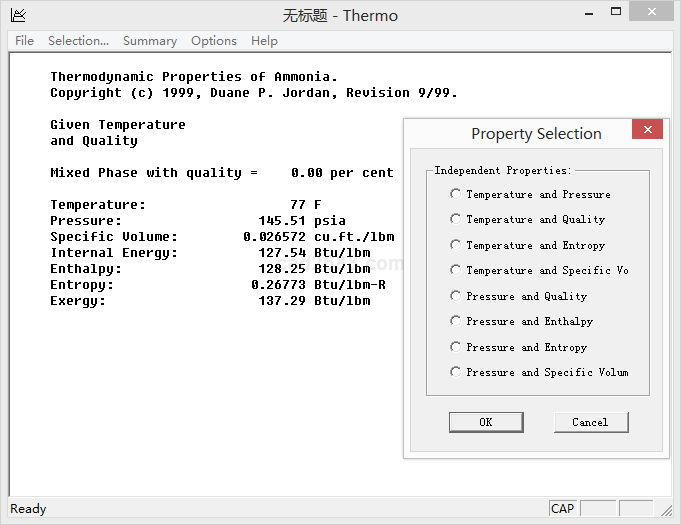Open the File menu
Viewport: 681px width, 525px height.
[x=24, y=41]
